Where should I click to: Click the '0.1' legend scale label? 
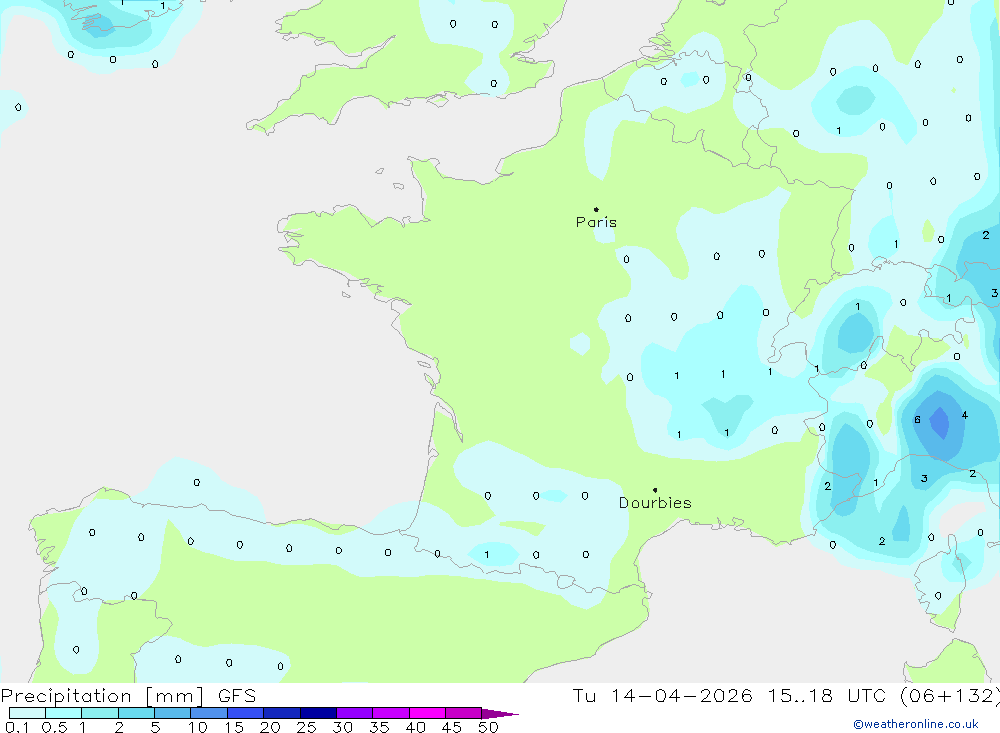click(17, 727)
